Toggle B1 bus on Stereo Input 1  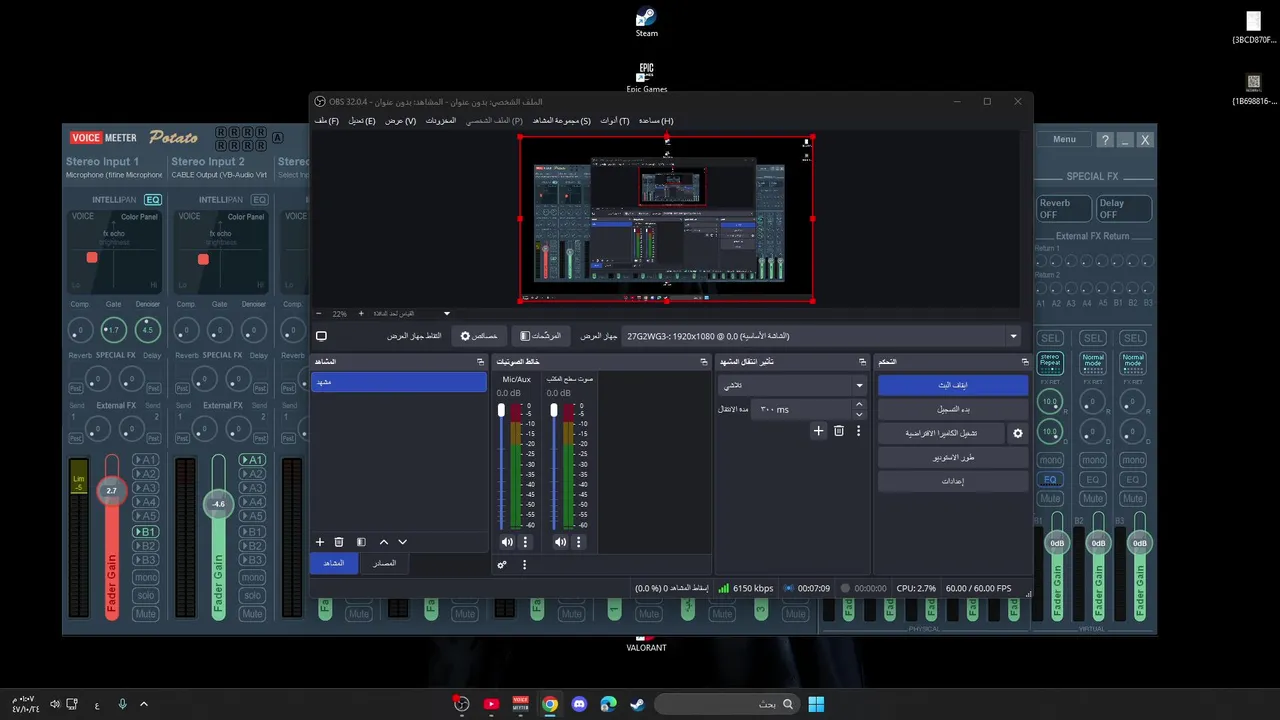(x=146, y=532)
